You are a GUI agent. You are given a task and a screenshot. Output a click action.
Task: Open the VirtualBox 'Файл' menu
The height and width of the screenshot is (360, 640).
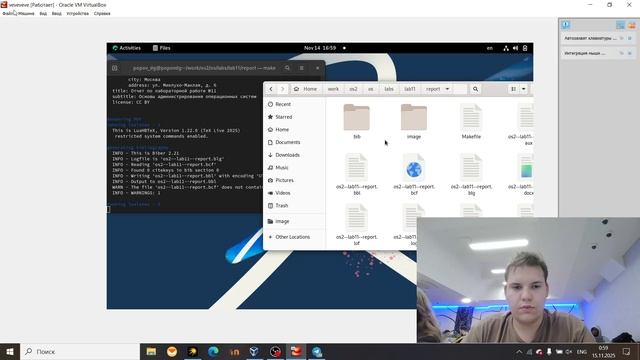point(8,13)
